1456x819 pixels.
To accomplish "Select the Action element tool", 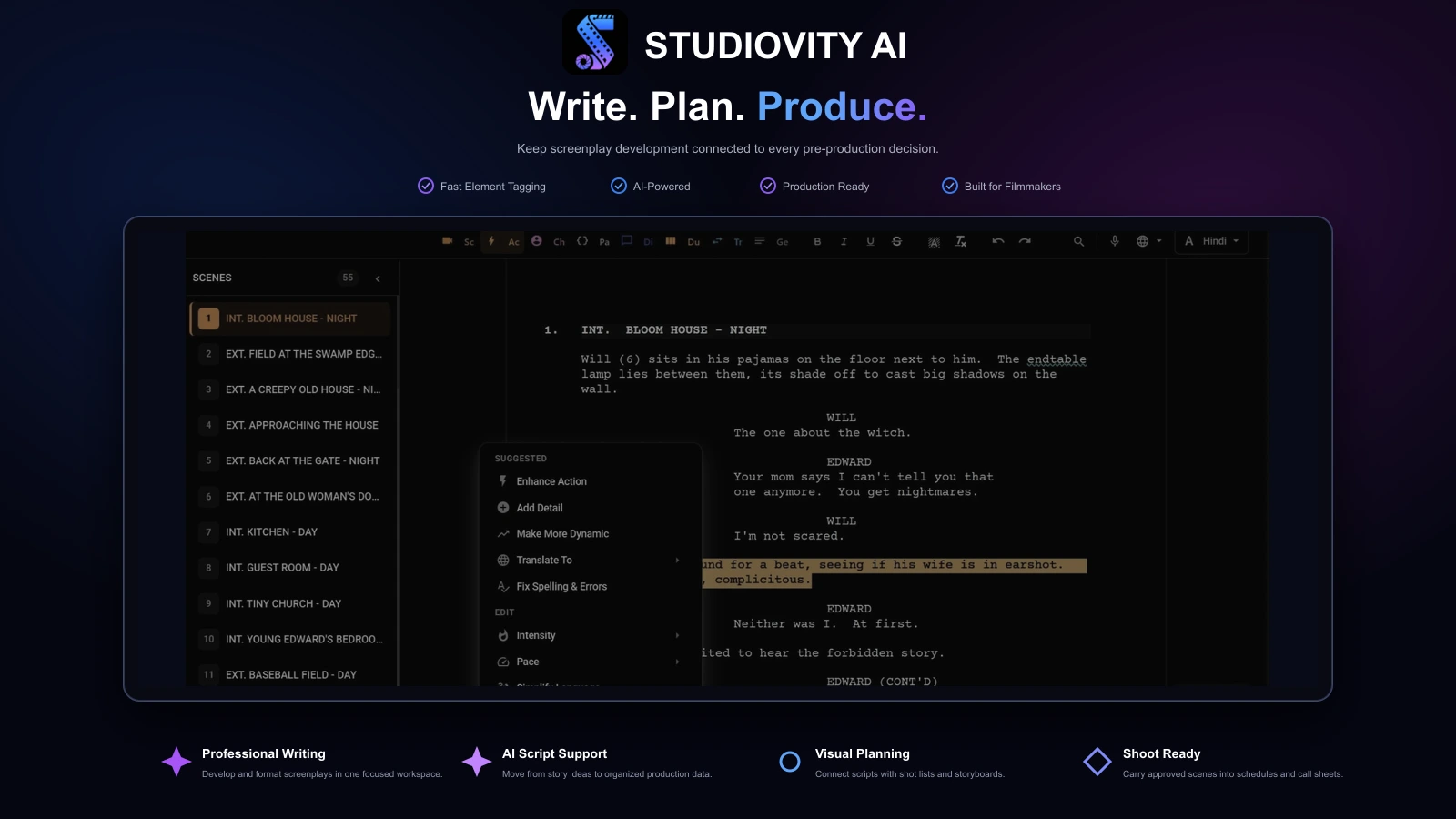I will coord(503,241).
